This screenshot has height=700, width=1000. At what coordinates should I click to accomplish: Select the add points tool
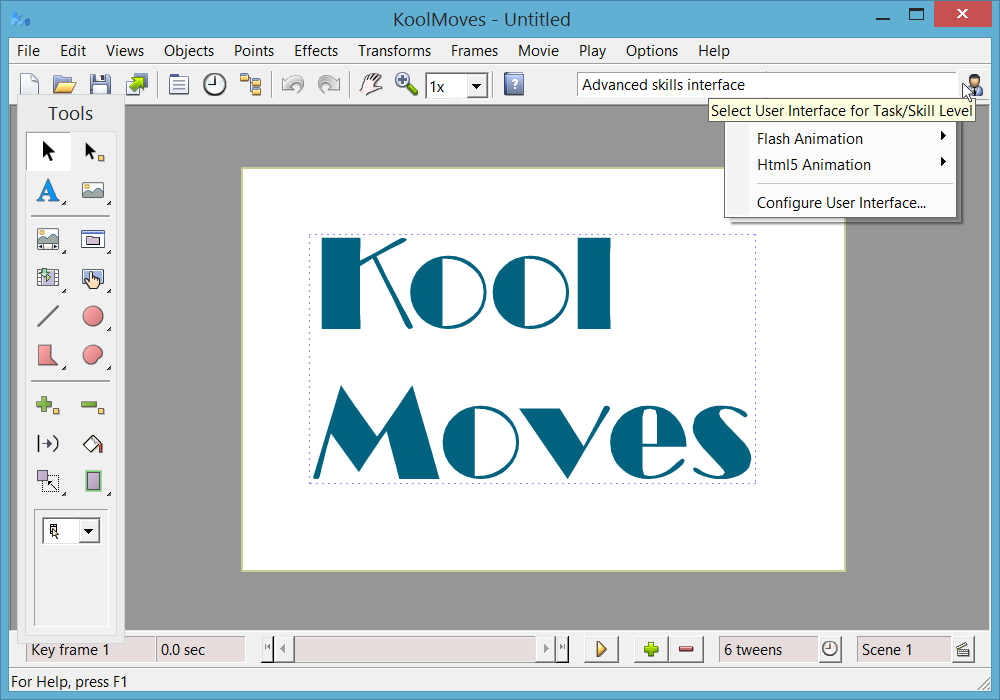pyautogui.click(x=48, y=405)
